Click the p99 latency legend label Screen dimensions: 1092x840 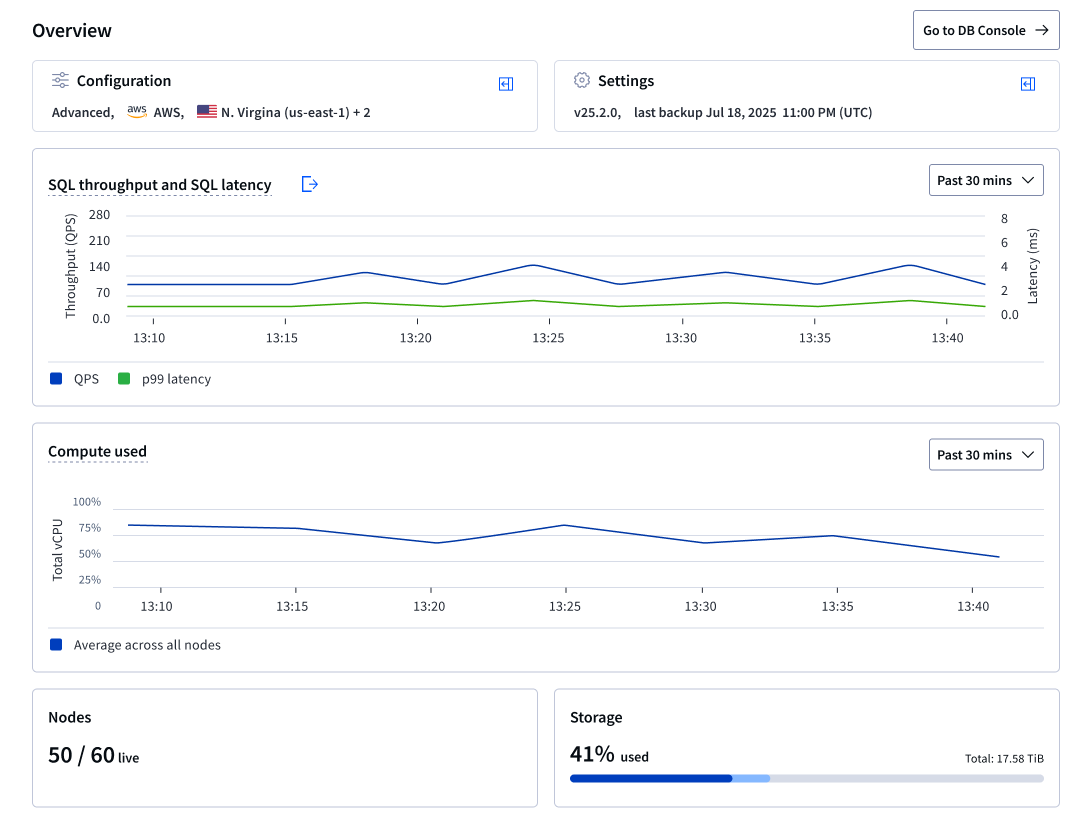[176, 379]
